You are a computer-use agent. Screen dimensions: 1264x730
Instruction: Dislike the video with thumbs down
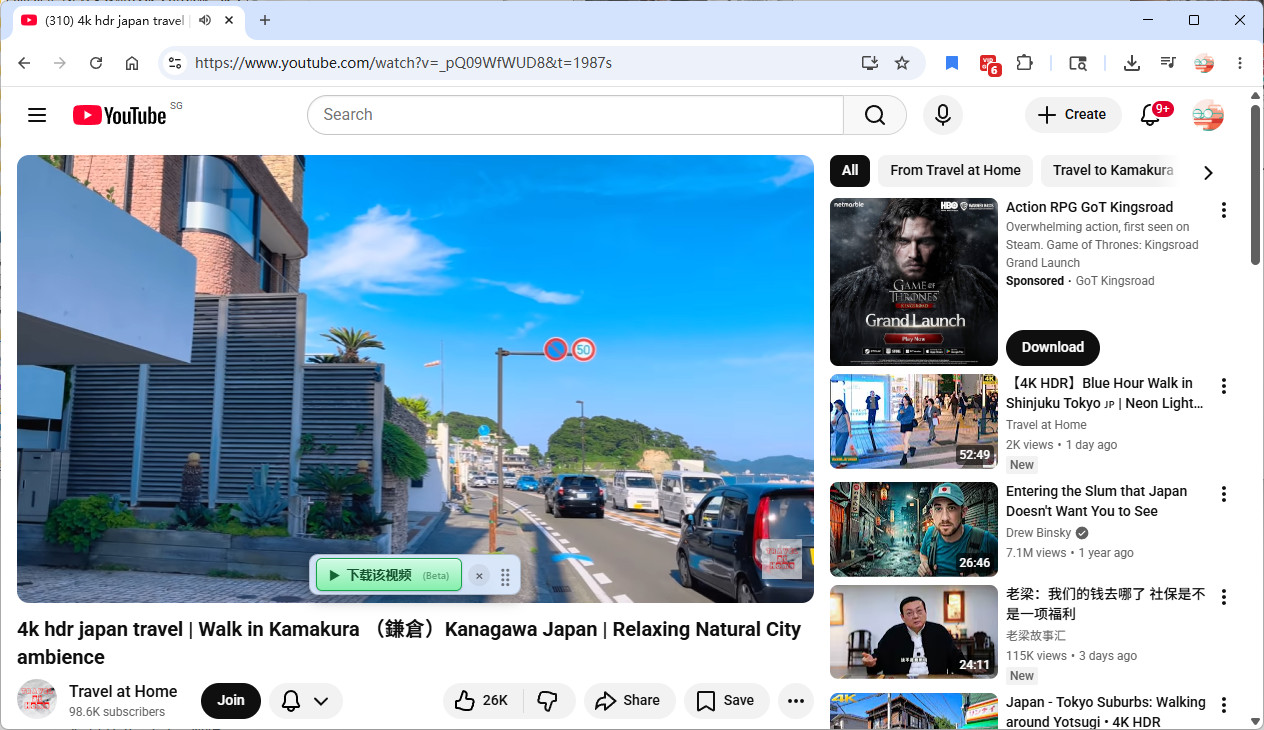coord(548,701)
